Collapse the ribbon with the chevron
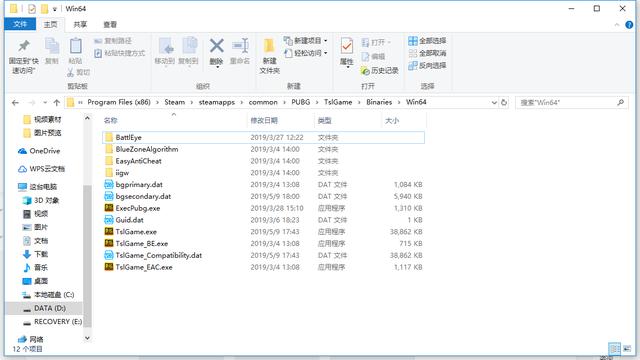This screenshot has width=640, height=360. pyautogui.click(x=616, y=24)
